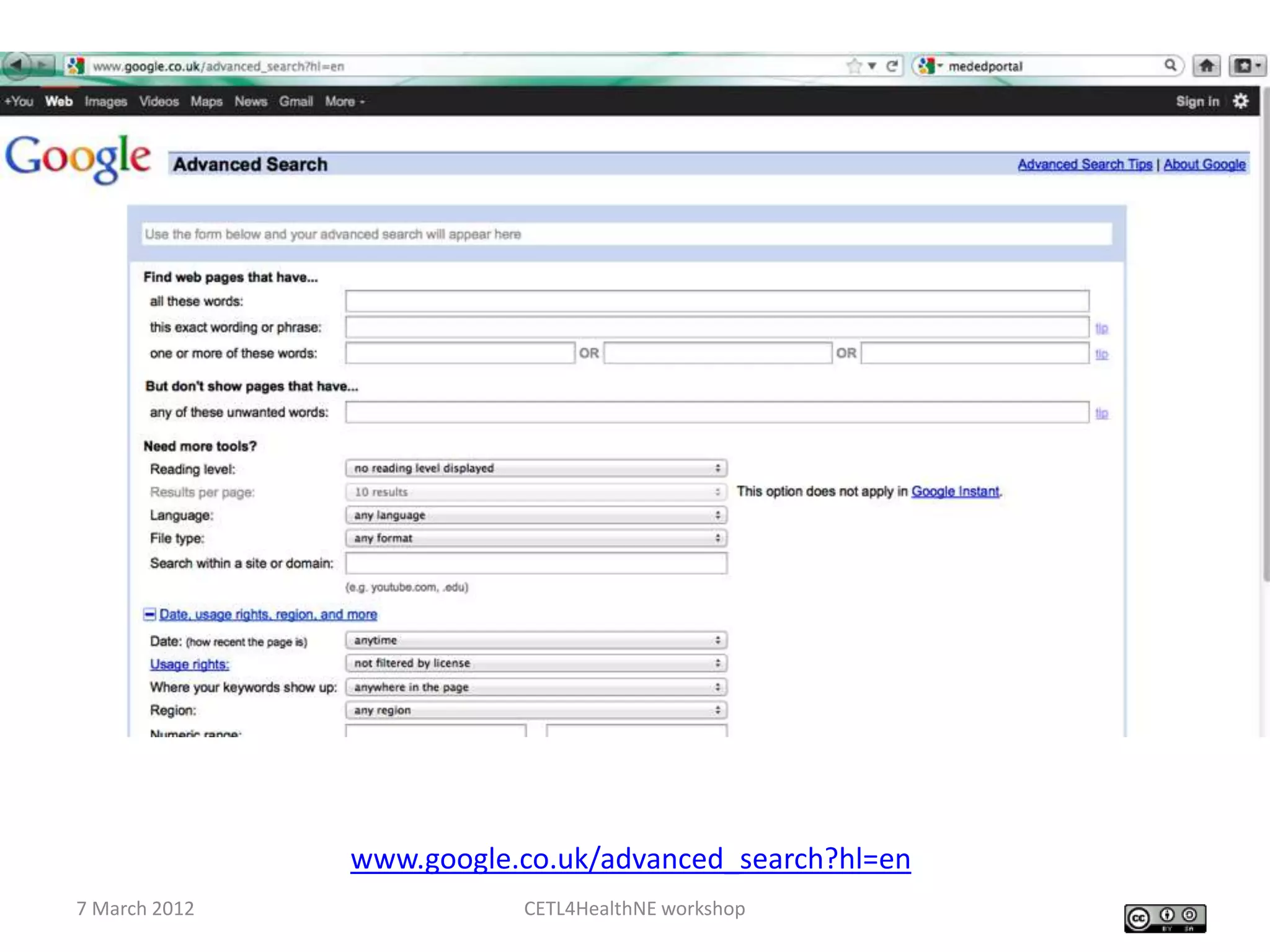Open the Usage rights help link
Screen dimensions: 1270x952
point(189,664)
